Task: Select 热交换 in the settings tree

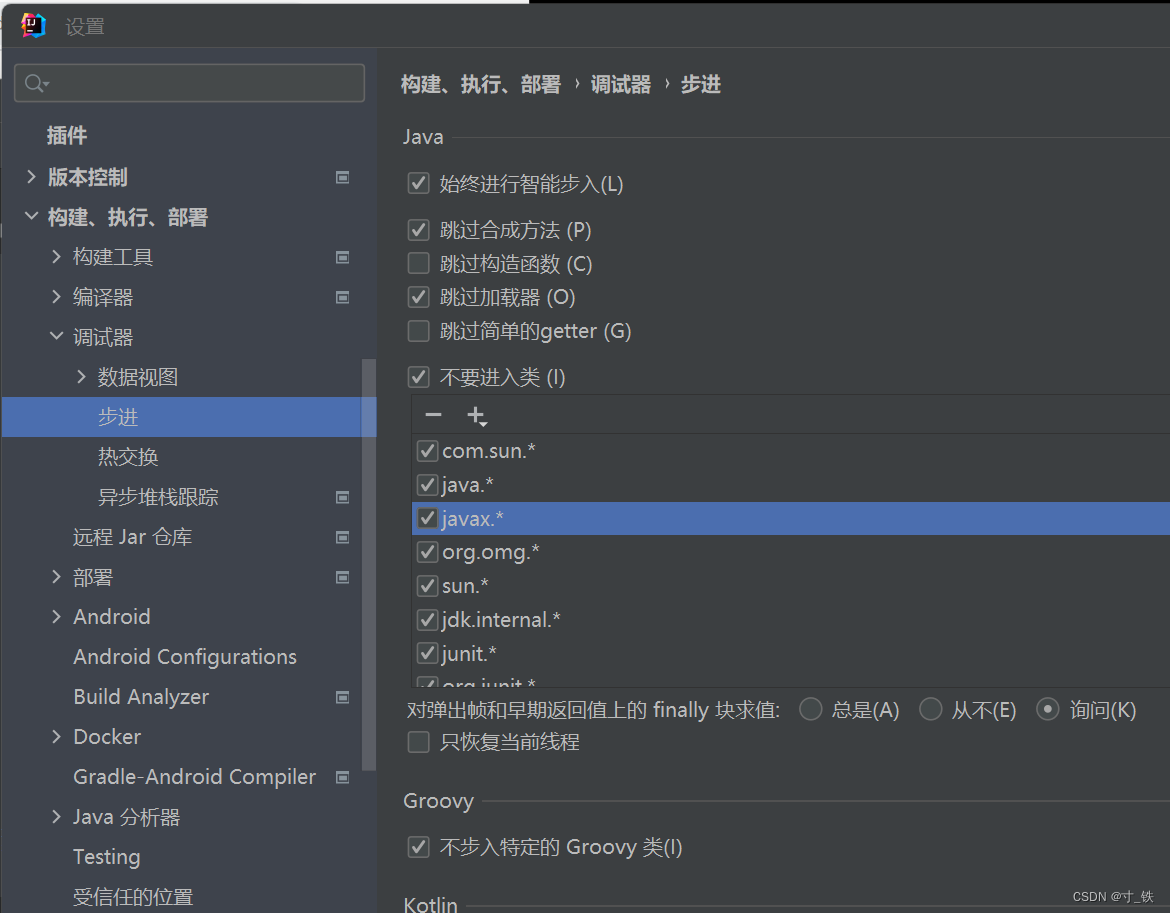Action: (128, 457)
